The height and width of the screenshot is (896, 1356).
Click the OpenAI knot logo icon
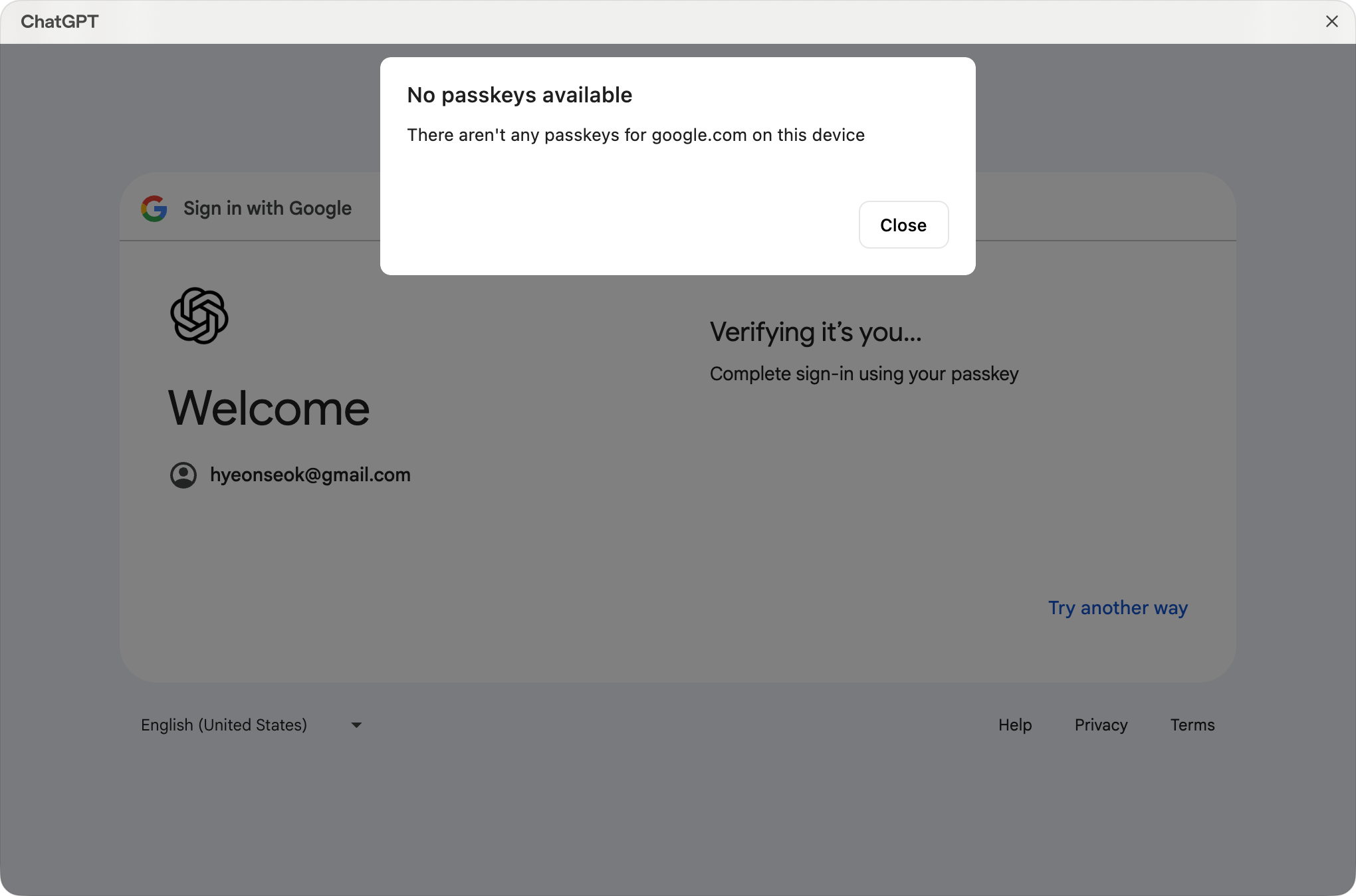199,316
